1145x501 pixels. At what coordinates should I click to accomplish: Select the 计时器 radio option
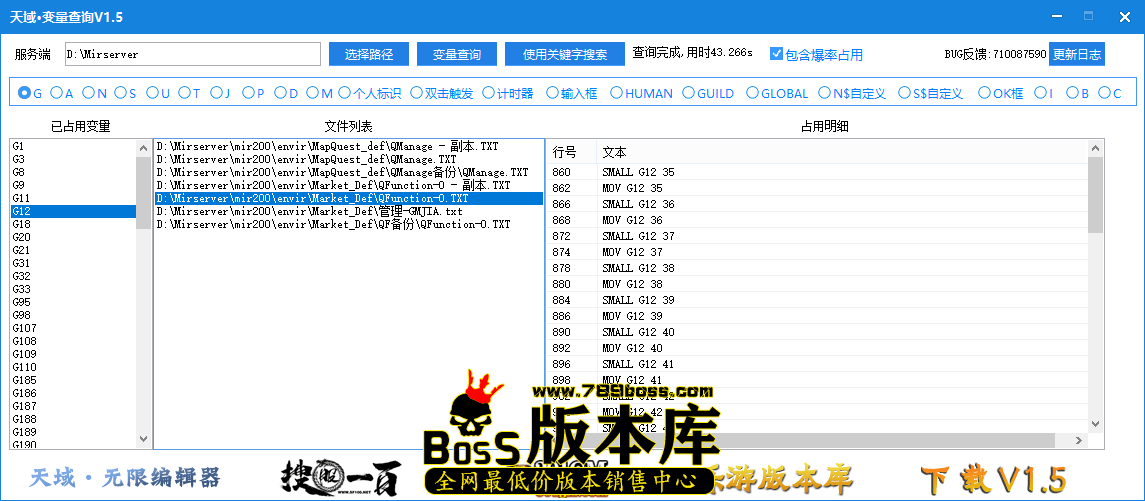point(508,93)
